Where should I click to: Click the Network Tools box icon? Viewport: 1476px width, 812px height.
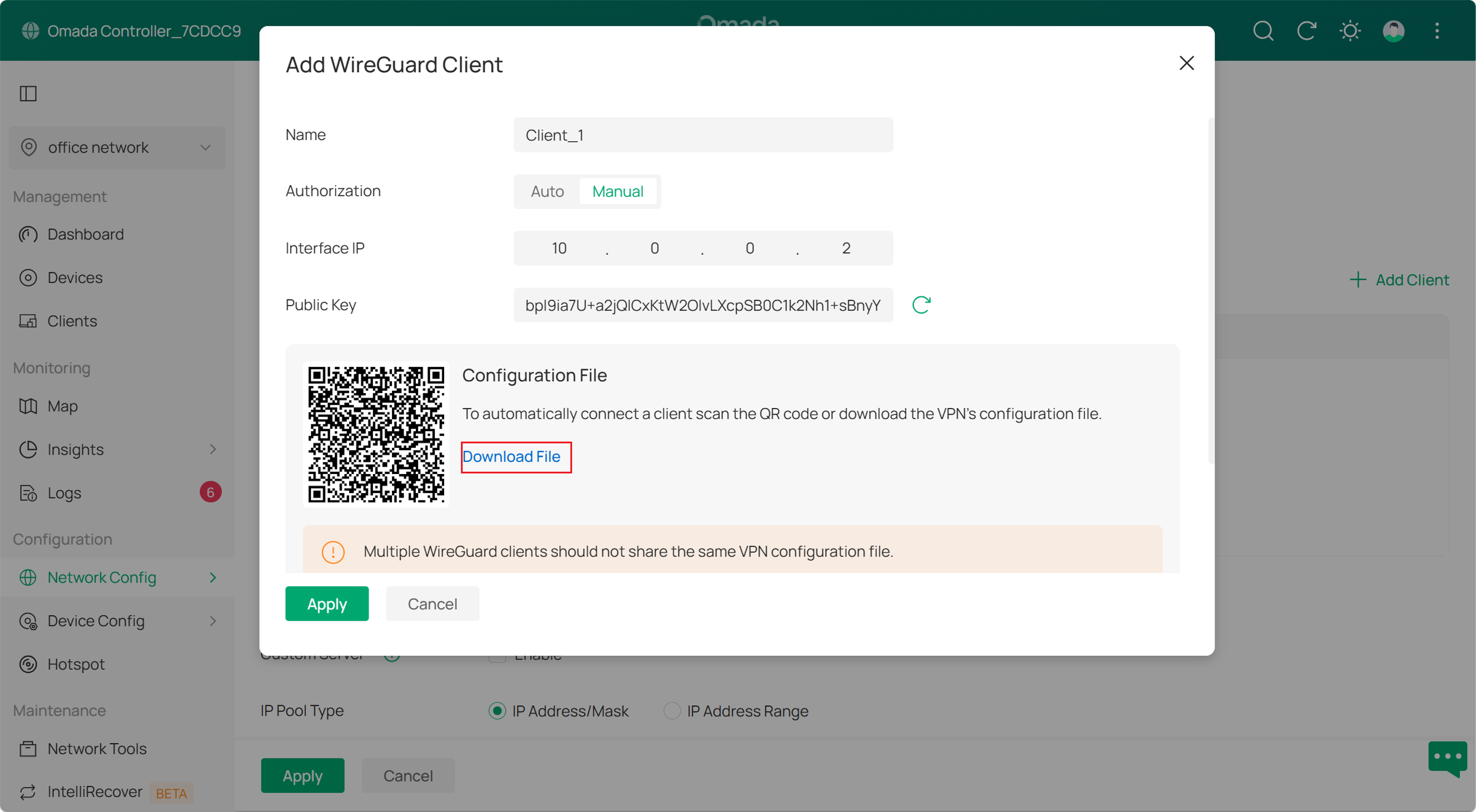coord(28,749)
